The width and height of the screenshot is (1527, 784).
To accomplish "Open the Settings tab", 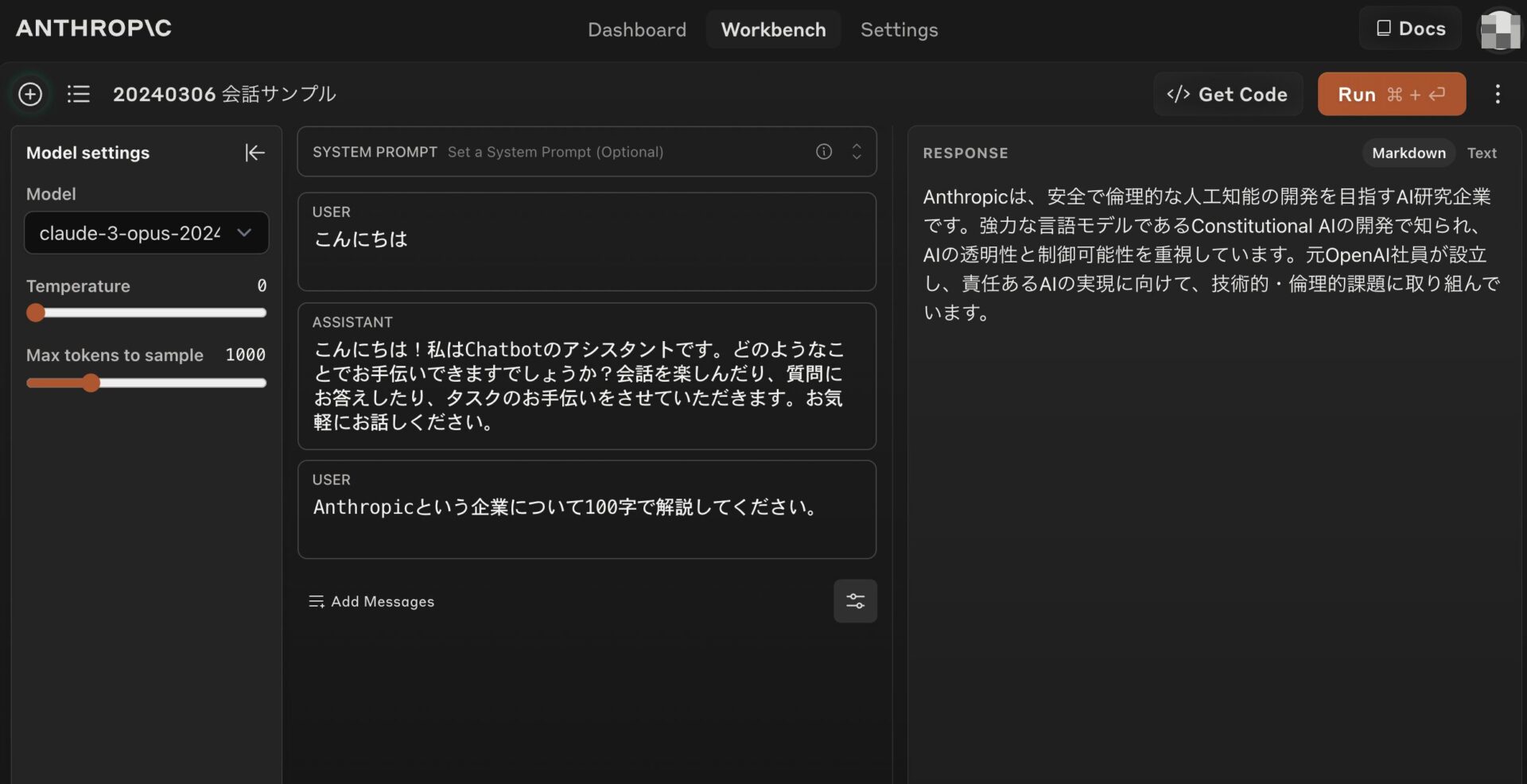I will [899, 30].
